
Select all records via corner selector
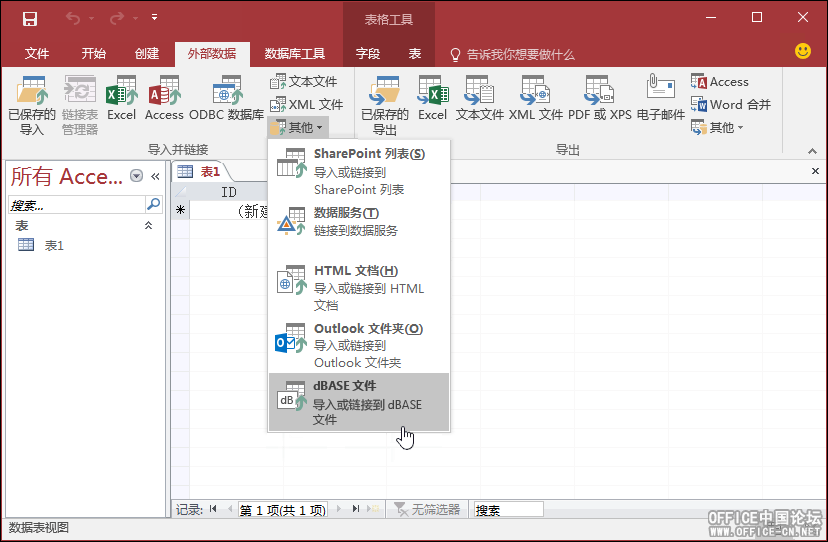181,192
